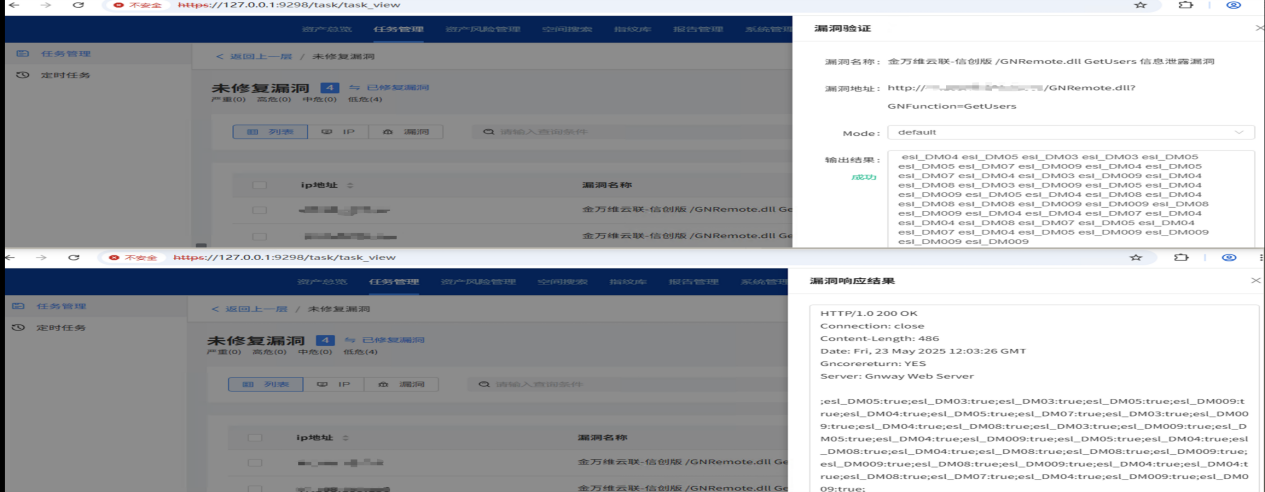Click search magnifier icon in 漏洞验证 window

[489, 131]
